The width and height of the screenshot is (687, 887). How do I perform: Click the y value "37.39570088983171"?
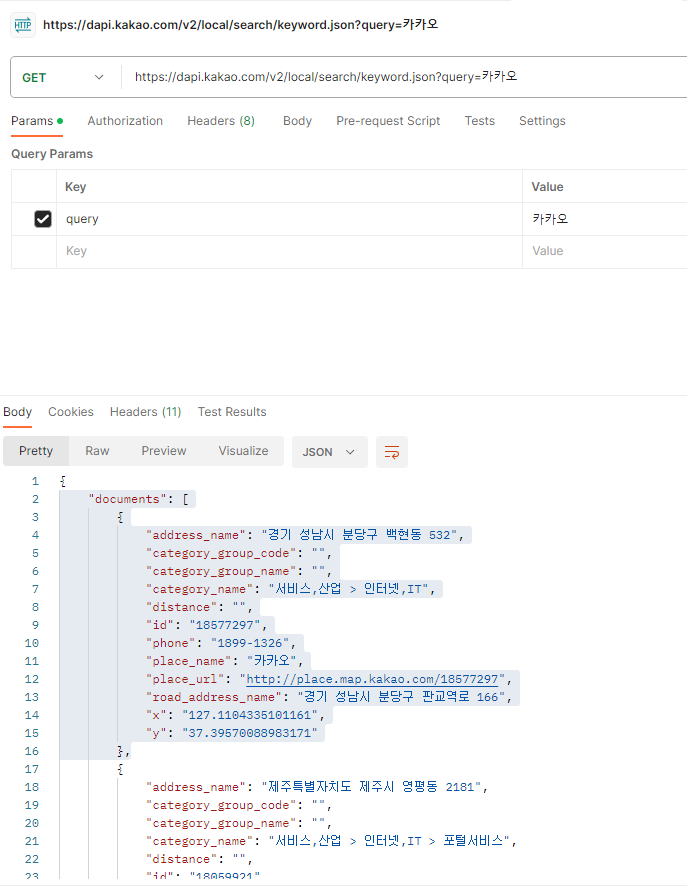tap(250, 733)
